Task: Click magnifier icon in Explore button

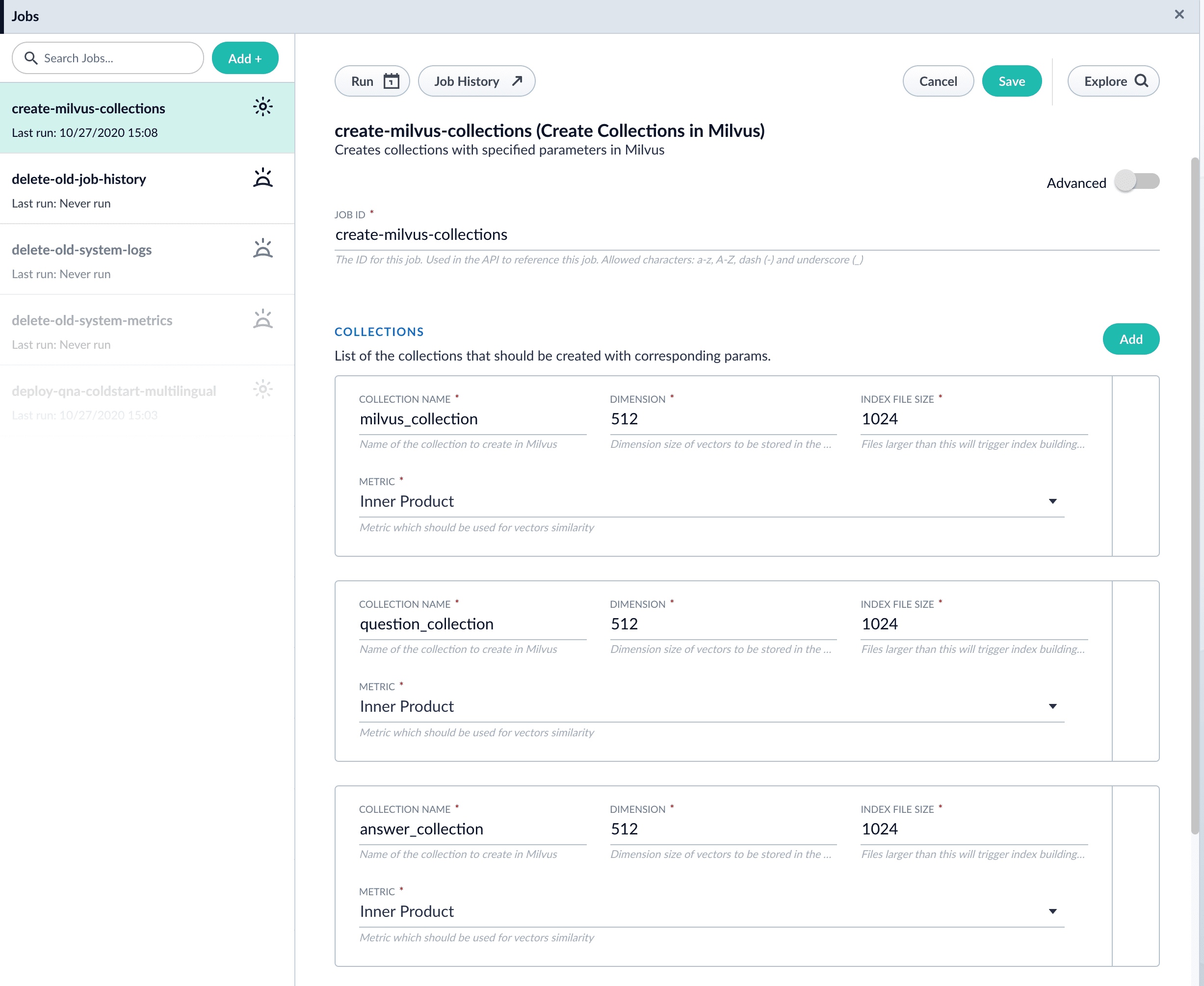Action: pos(1141,81)
